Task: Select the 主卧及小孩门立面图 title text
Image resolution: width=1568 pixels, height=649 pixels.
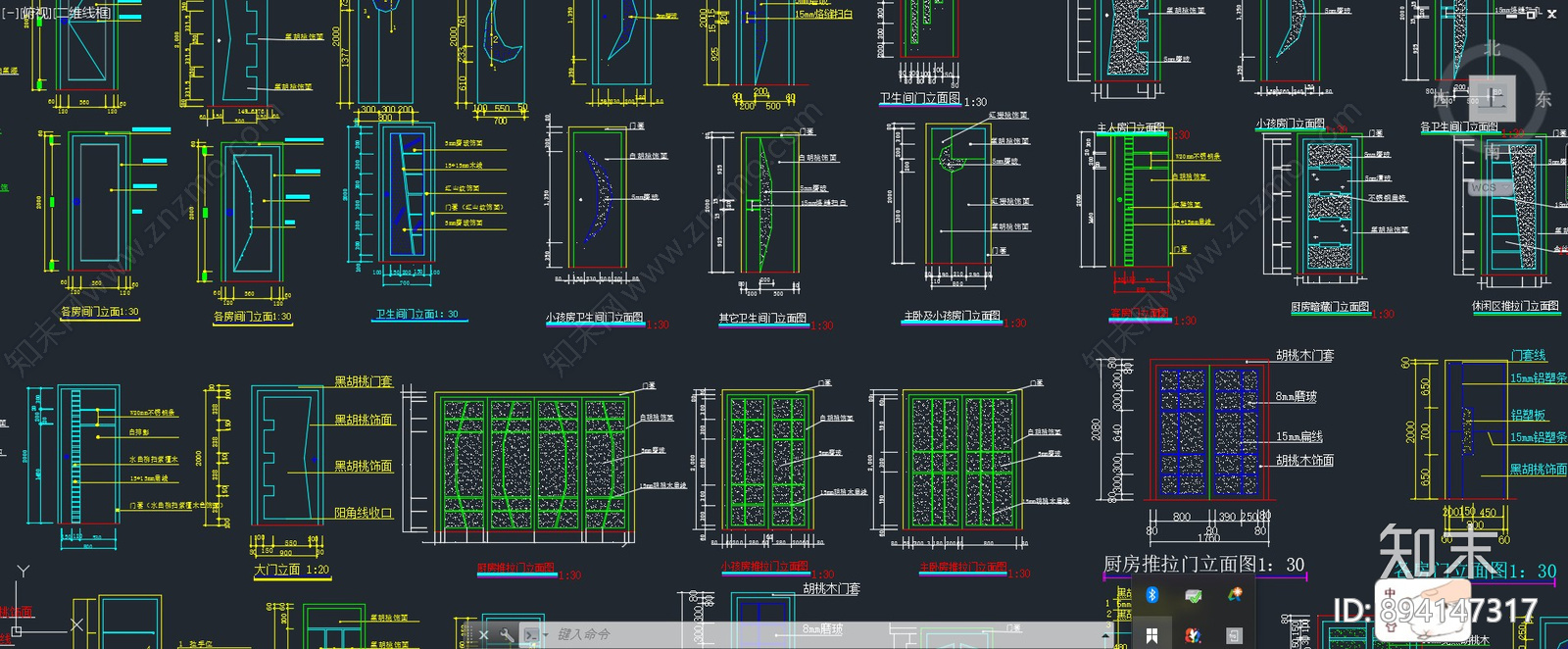Action: pyautogui.click(x=952, y=317)
